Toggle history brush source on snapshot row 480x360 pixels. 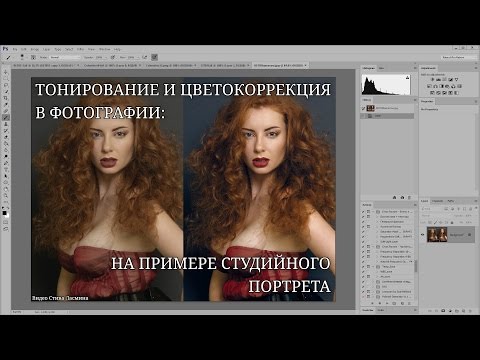pyautogui.click(x=364, y=108)
